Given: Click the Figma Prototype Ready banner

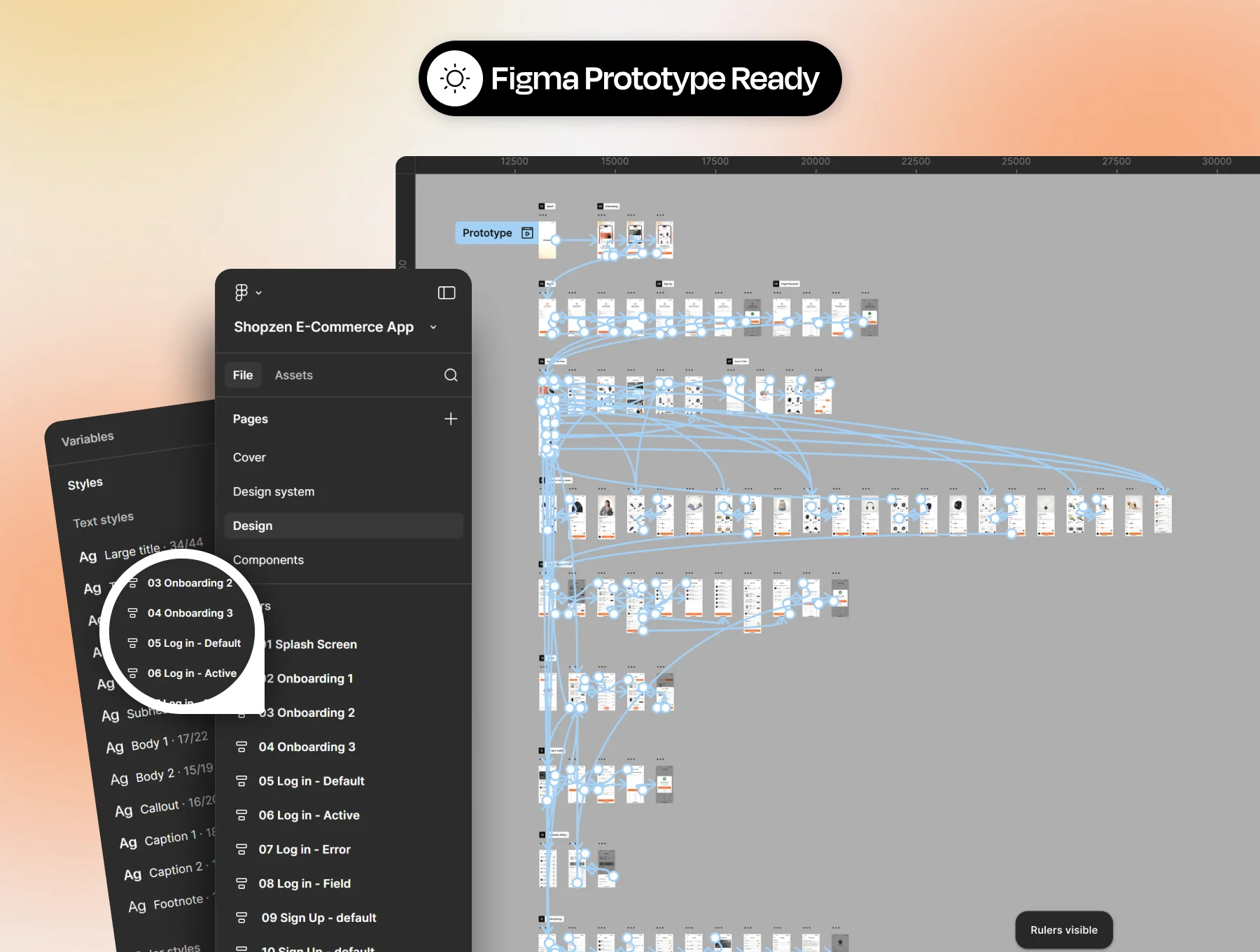Looking at the screenshot, I should (x=630, y=78).
